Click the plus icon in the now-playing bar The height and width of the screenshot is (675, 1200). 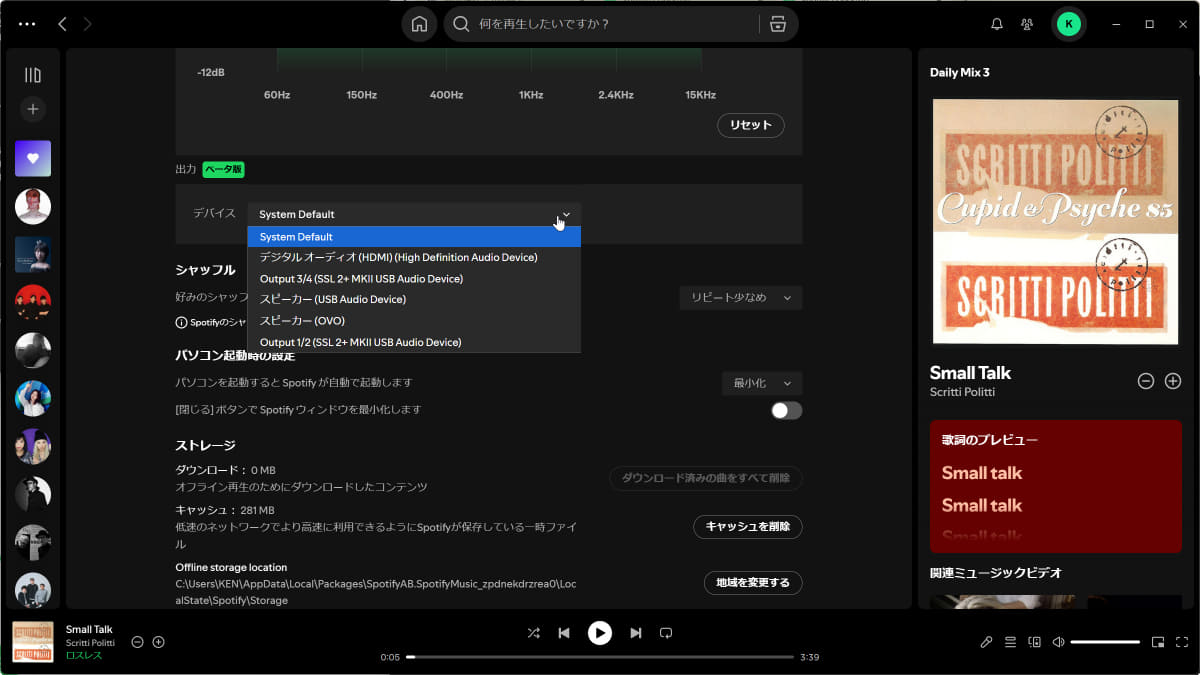[x=158, y=642]
